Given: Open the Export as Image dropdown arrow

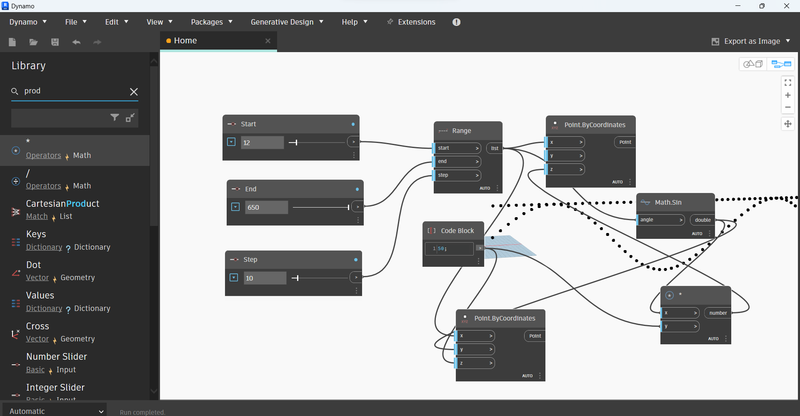Looking at the screenshot, I should click(788, 41).
